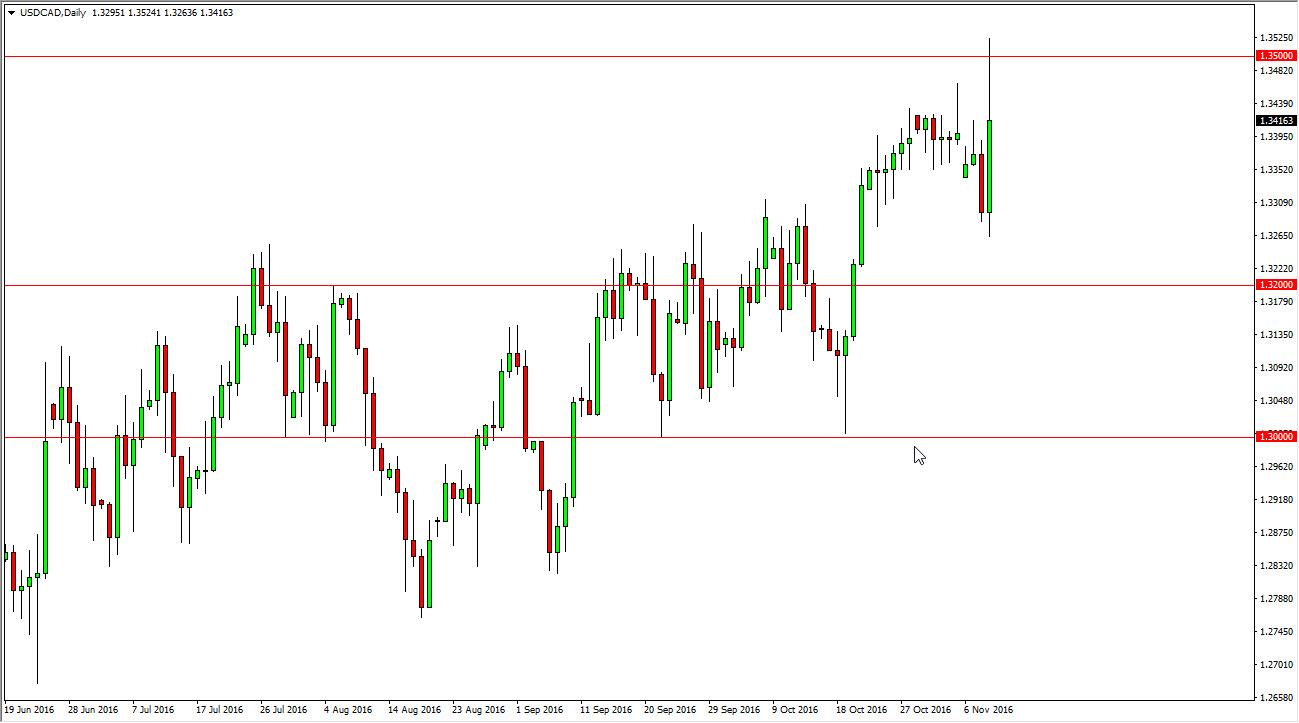The width and height of the screenshot is (1299, 723).
Task: Click the 18 Oct 2016 date label
Action: (862, 710)
